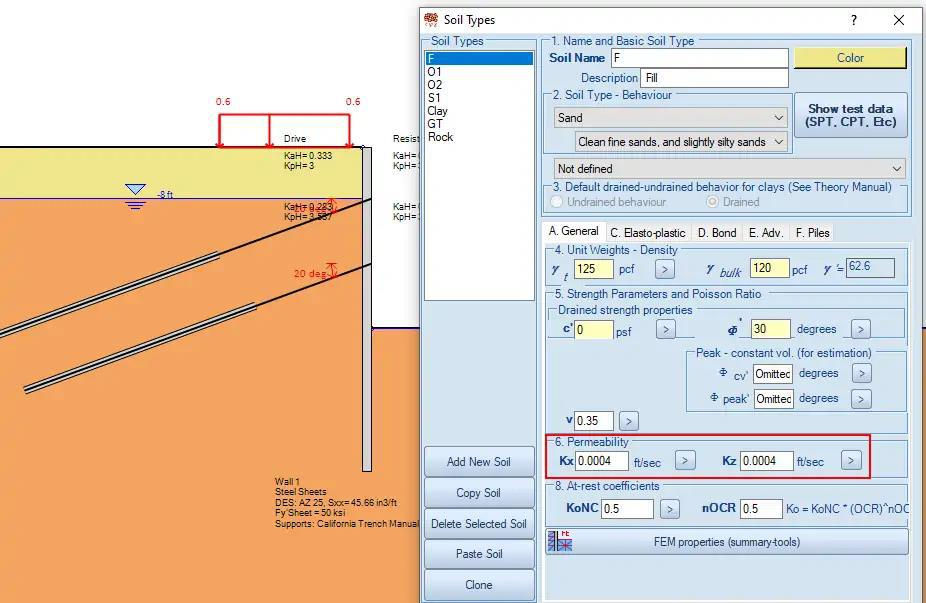Click the Add New Soil button
Image resolution: width=926 pixels, height=603 pixels.
click(479, 462)
